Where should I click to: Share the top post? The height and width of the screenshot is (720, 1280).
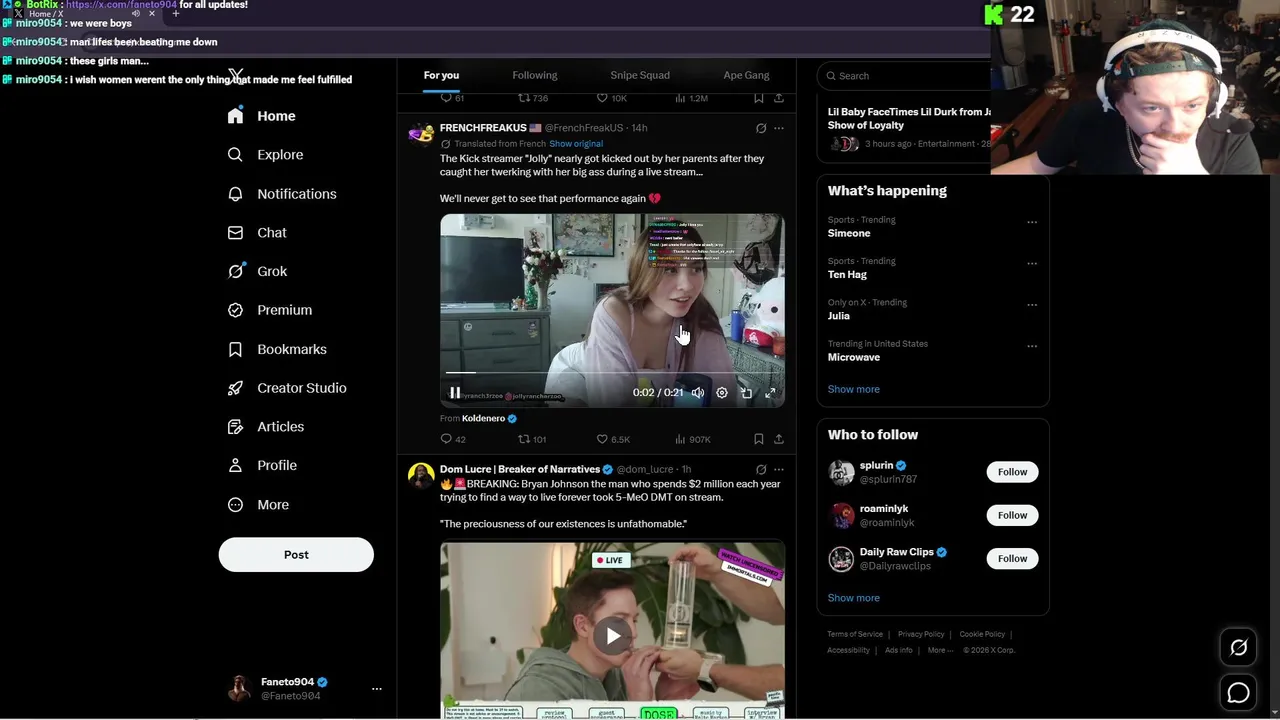pyautogui.click(x=778, y=98)
